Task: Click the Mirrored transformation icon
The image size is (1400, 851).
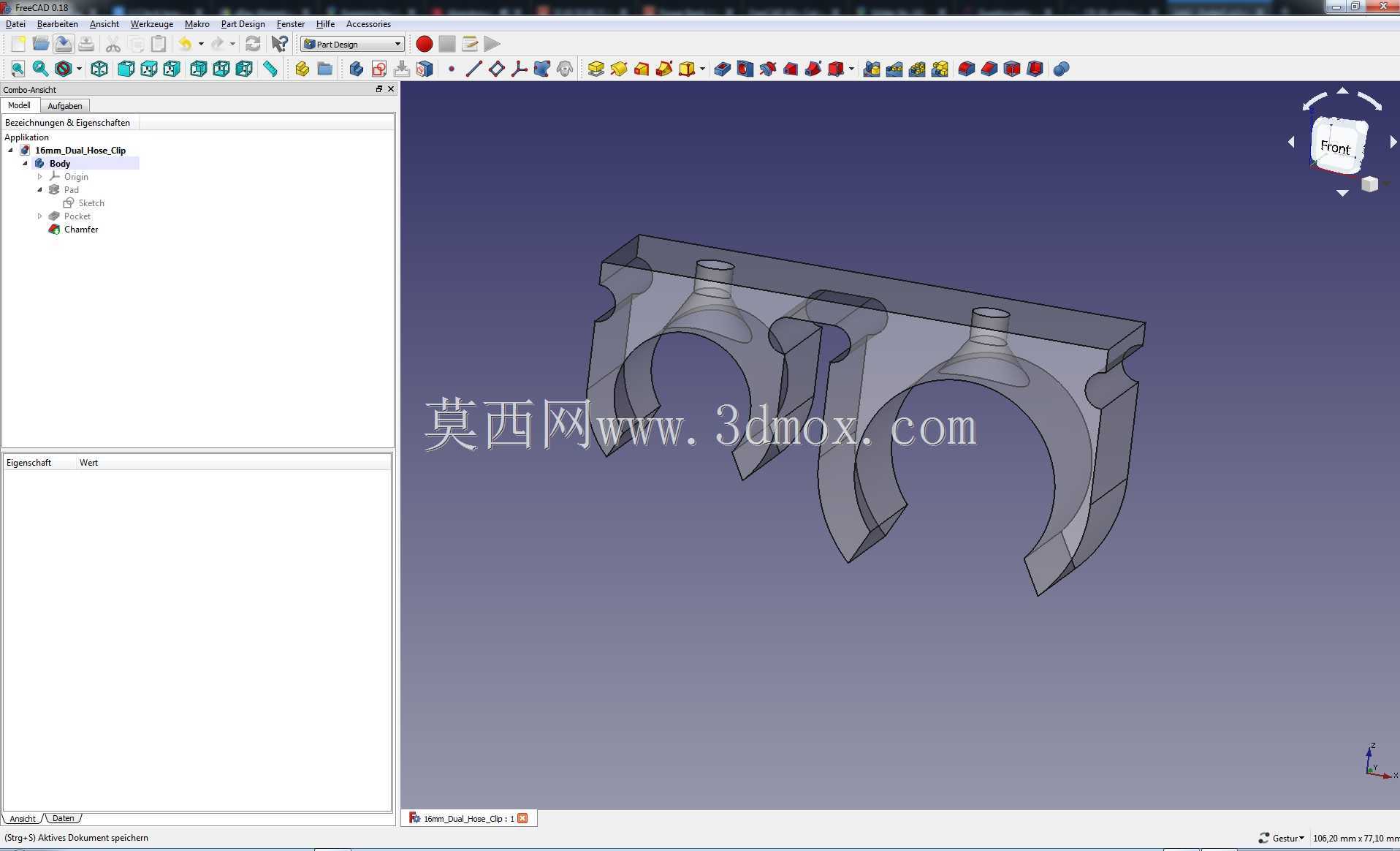Action: coord(871,69)
